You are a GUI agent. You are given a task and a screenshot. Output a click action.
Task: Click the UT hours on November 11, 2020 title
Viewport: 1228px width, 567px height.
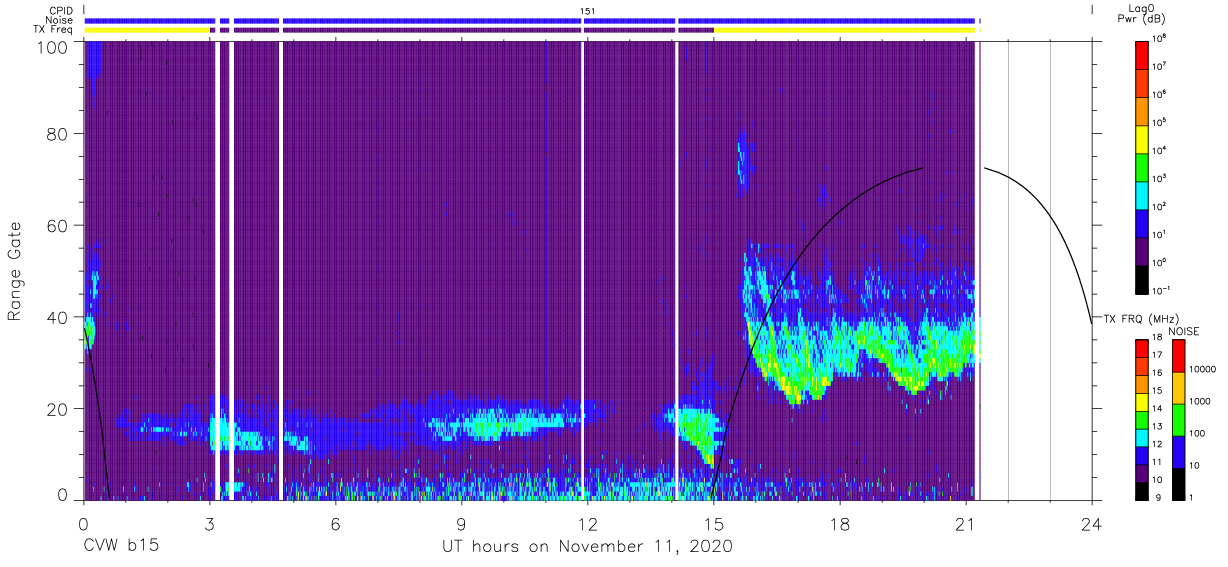pos(588,547)
